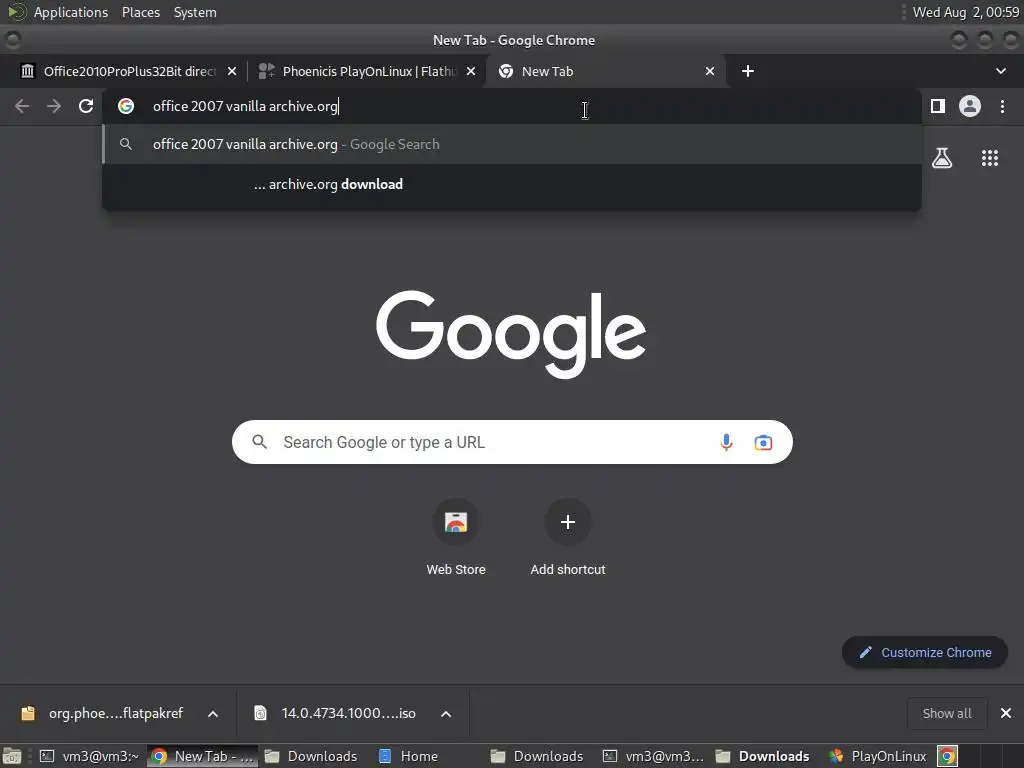Select the 'office 2007 vanilla archive.org' Google Search suggestion
The image size is (1024, 768).
[512, 144]
